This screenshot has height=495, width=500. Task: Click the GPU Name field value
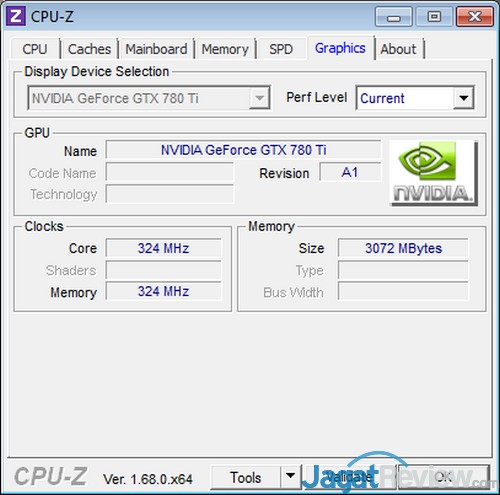(x=243, y=150)
